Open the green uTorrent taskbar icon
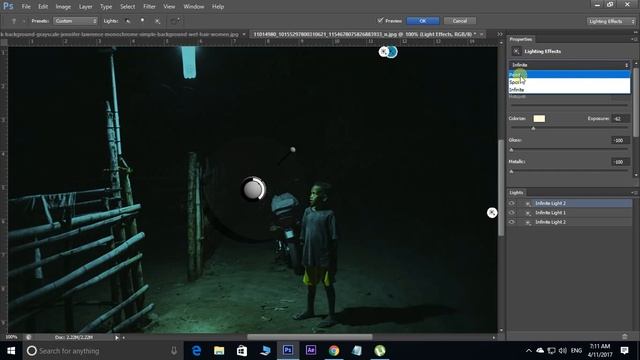 (x=380, y=350)
